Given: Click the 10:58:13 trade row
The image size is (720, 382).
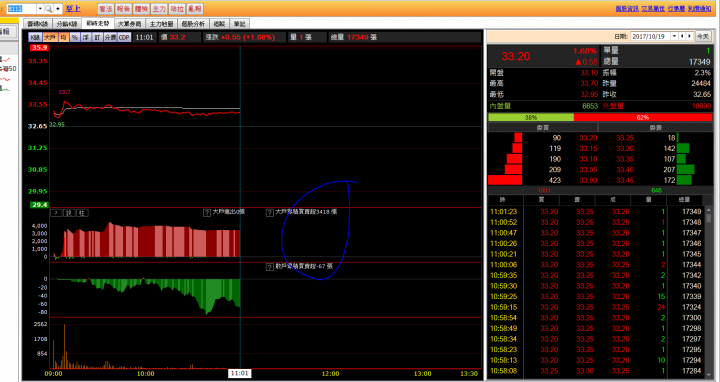Looking at the screenshot, I should click(596, 360).
